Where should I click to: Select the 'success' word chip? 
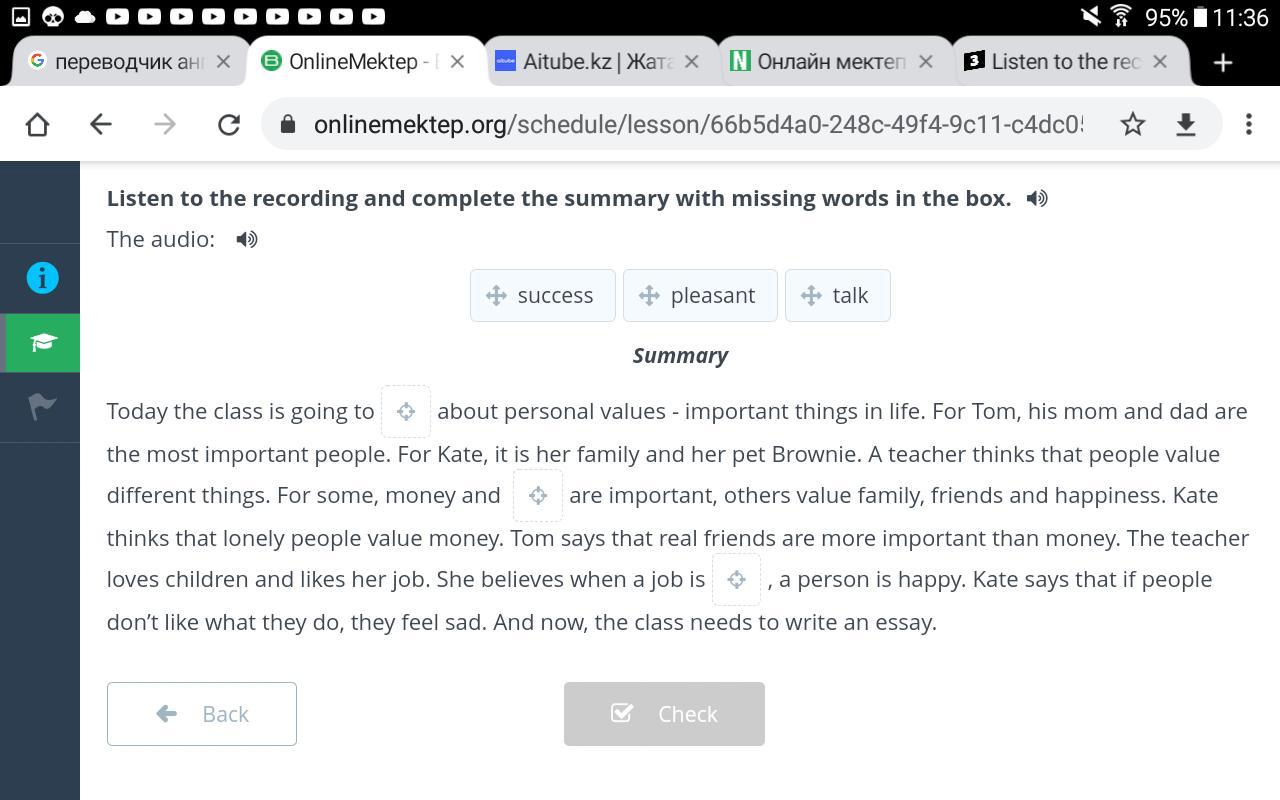tap(543, 296)
